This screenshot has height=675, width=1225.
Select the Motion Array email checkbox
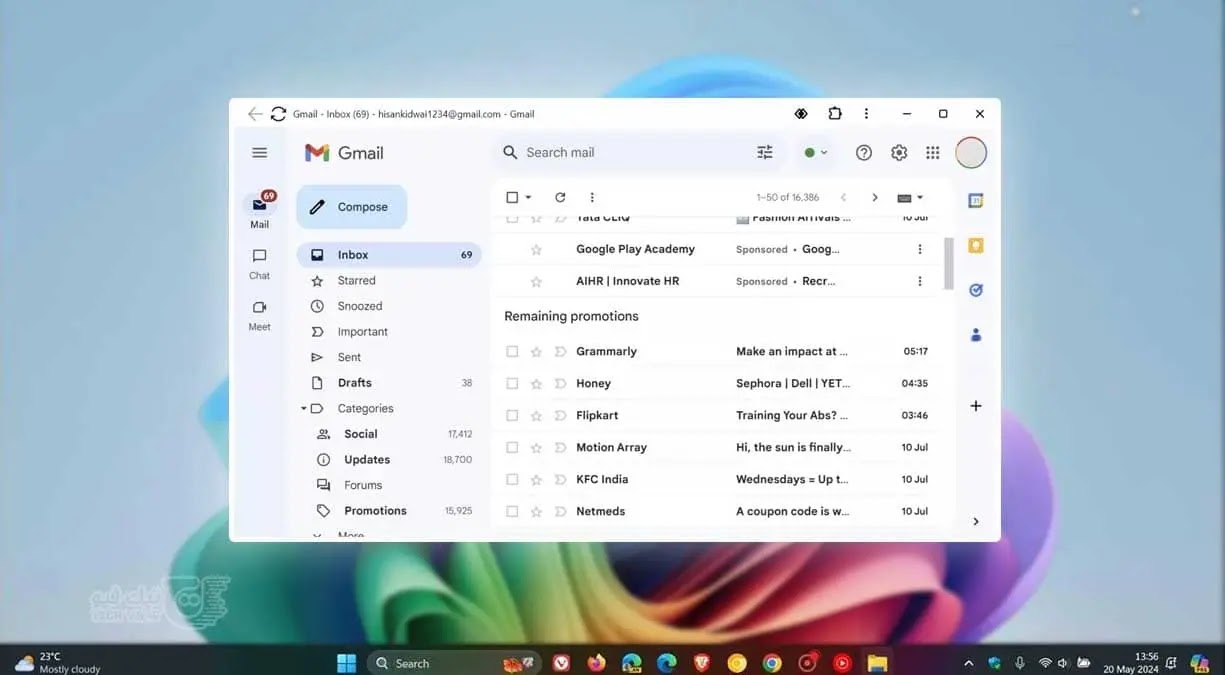[512, 448]
